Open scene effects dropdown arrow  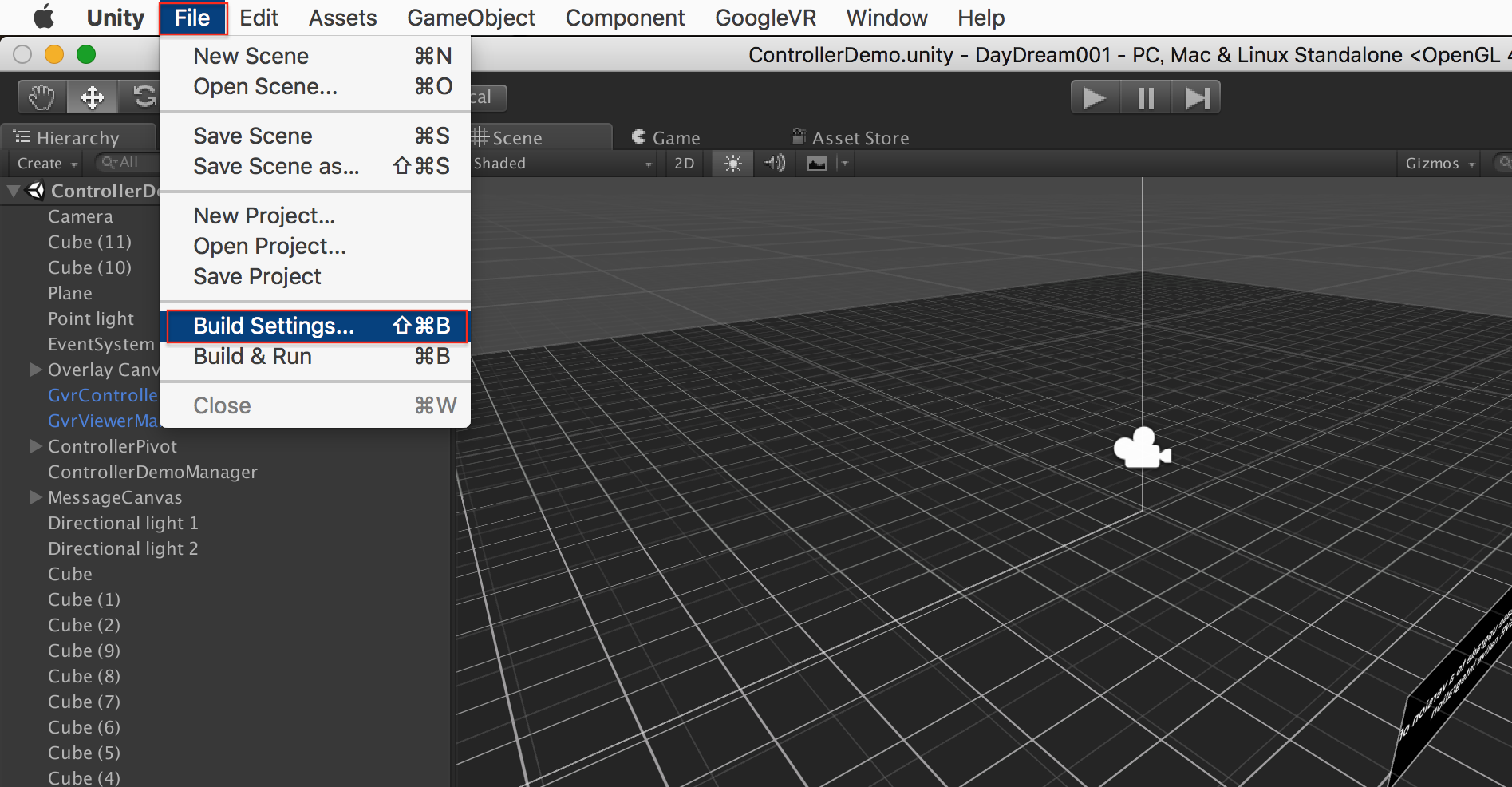coord(845,164)
